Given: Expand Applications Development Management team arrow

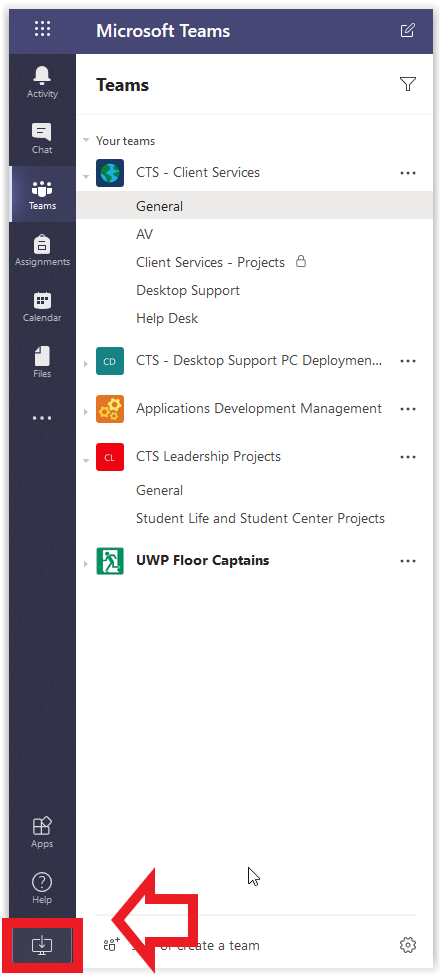Looking at the screenshot, I should [x=87, y=411].
